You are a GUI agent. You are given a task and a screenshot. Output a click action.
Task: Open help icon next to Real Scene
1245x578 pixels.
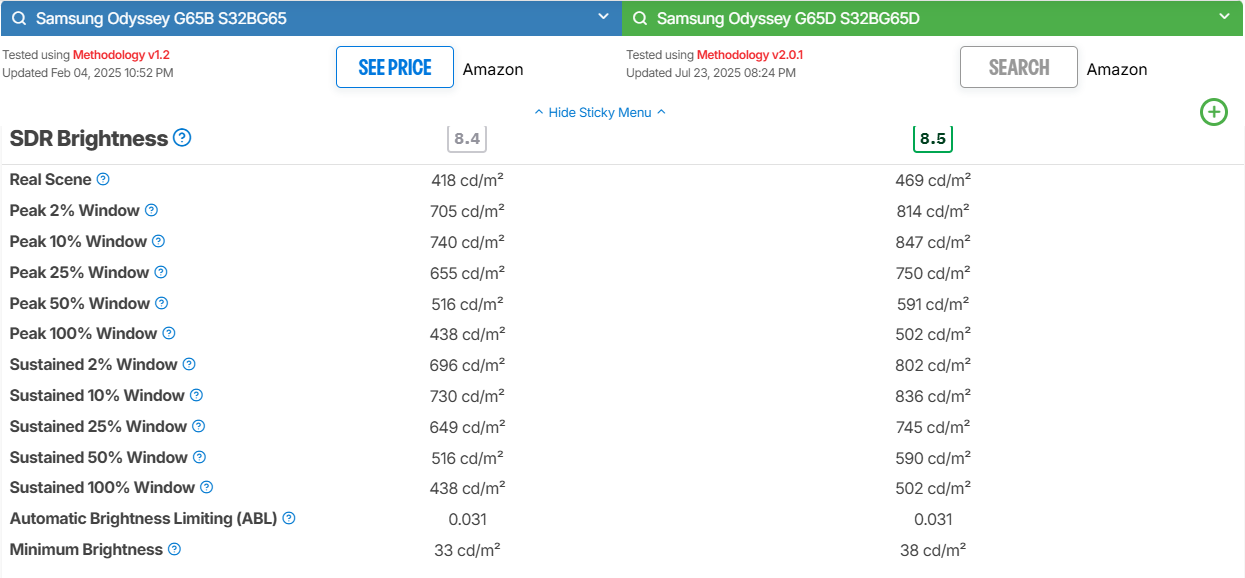103,180
